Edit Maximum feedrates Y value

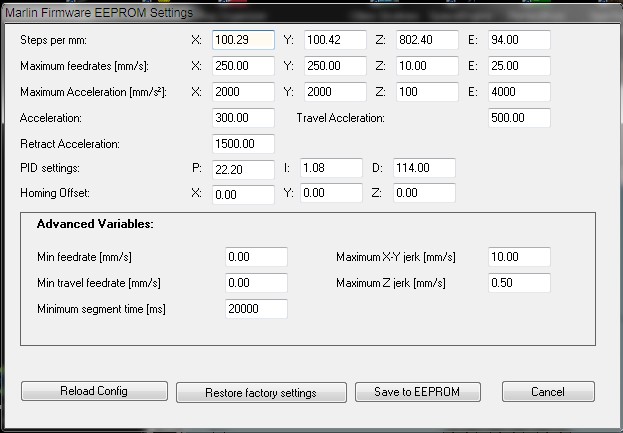335,66
